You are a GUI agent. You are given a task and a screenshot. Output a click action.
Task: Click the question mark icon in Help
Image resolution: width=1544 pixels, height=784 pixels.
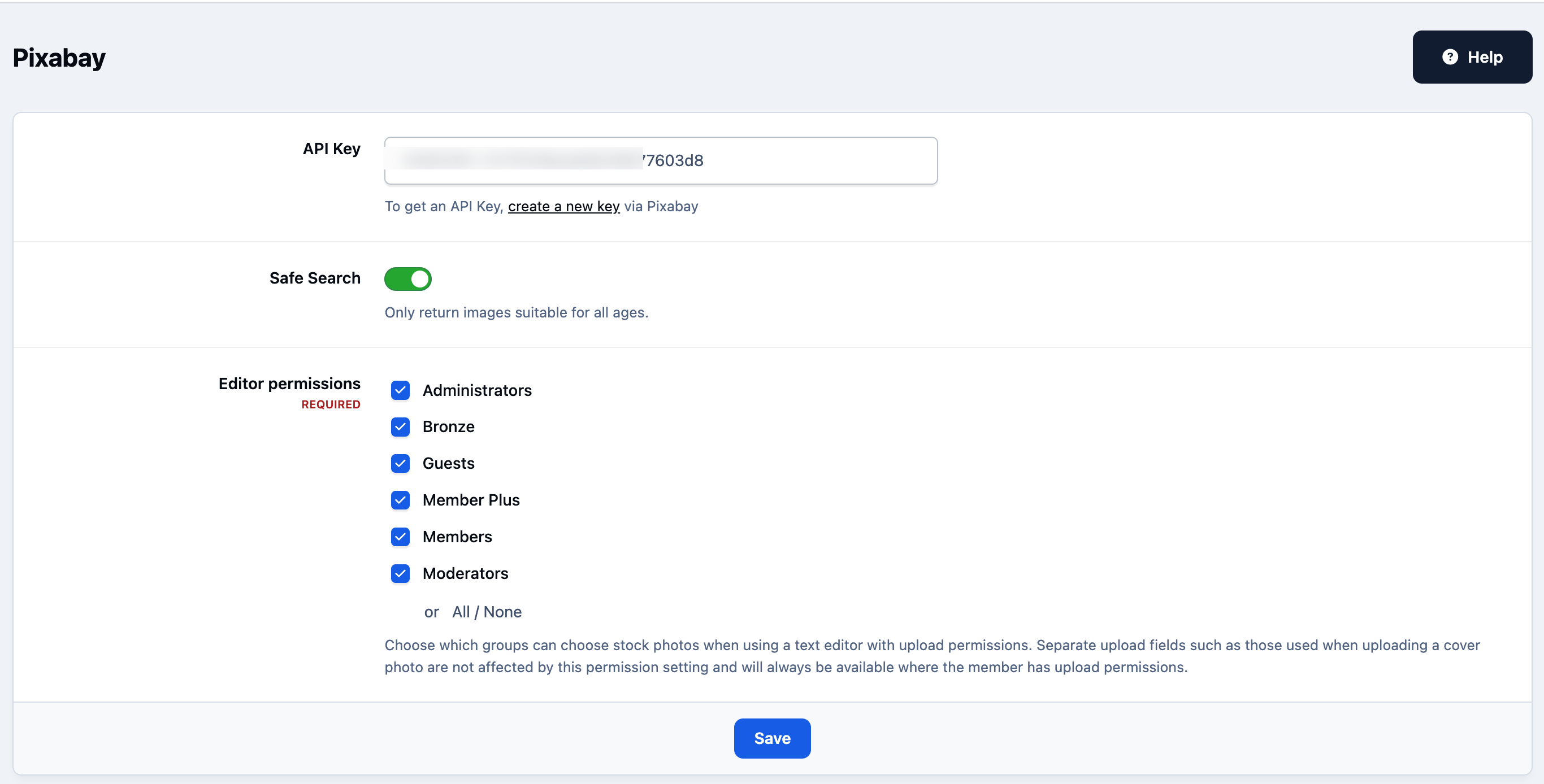click(1450, 57)
